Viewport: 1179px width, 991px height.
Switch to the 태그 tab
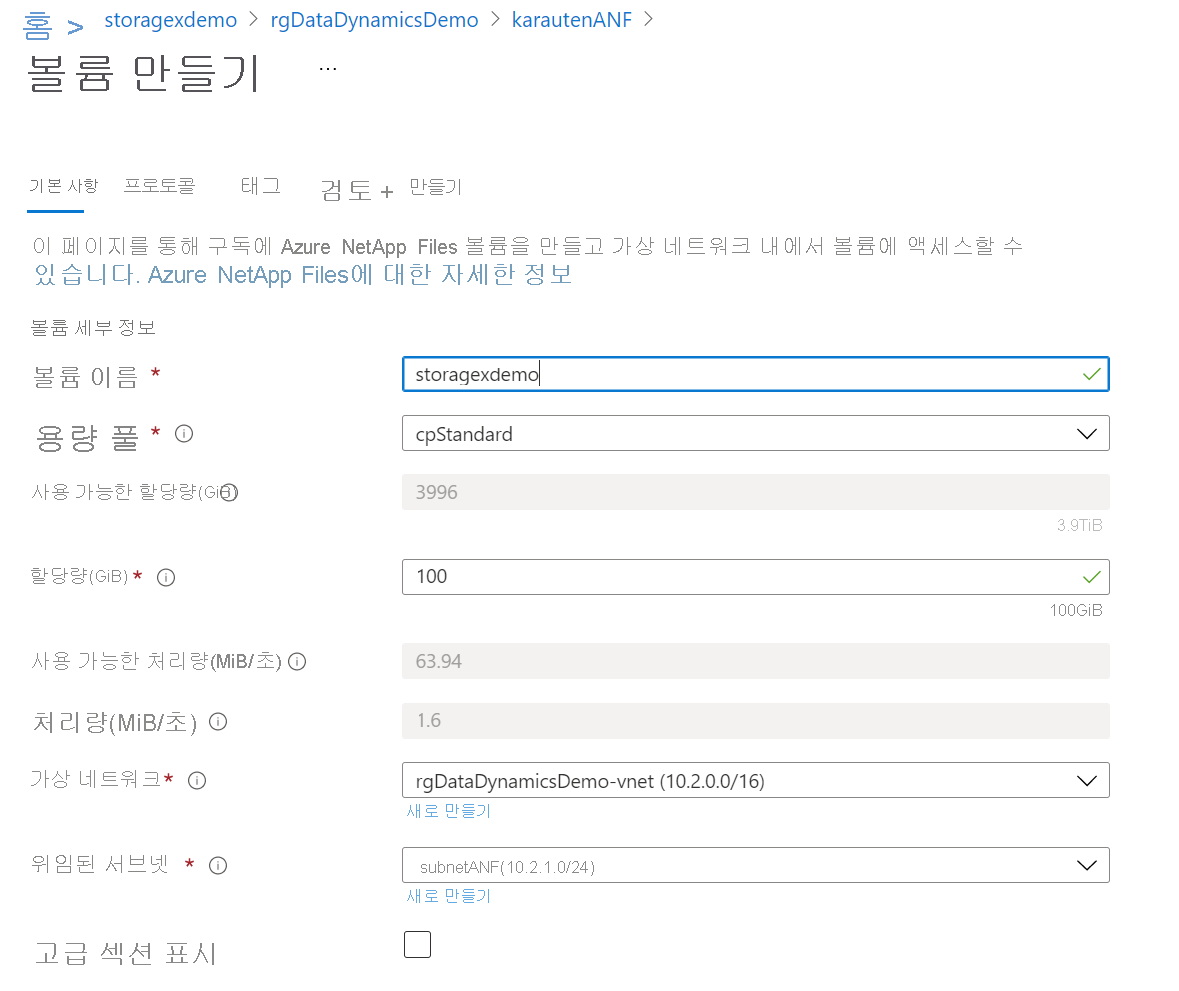click(x=259, y=186)
